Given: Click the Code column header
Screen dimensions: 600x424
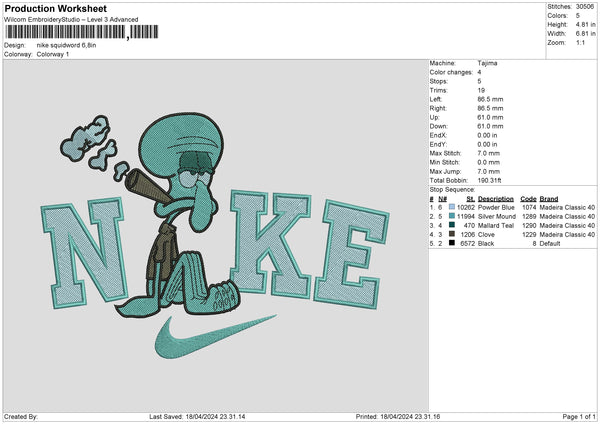Looking at the screenshot, I should point(528,199).
